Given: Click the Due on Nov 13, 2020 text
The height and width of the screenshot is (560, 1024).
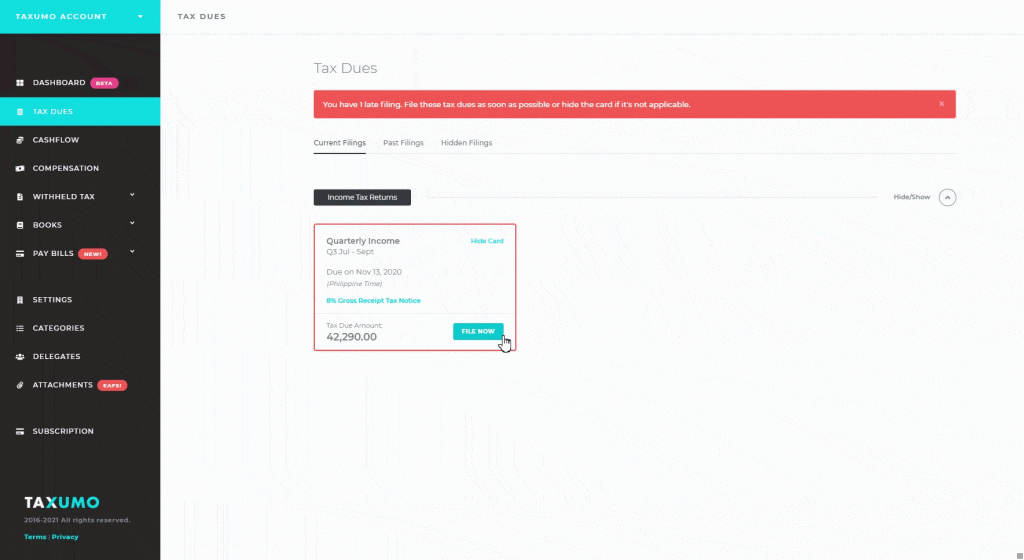Looking at the screenshot, I should tap(364, 272).
